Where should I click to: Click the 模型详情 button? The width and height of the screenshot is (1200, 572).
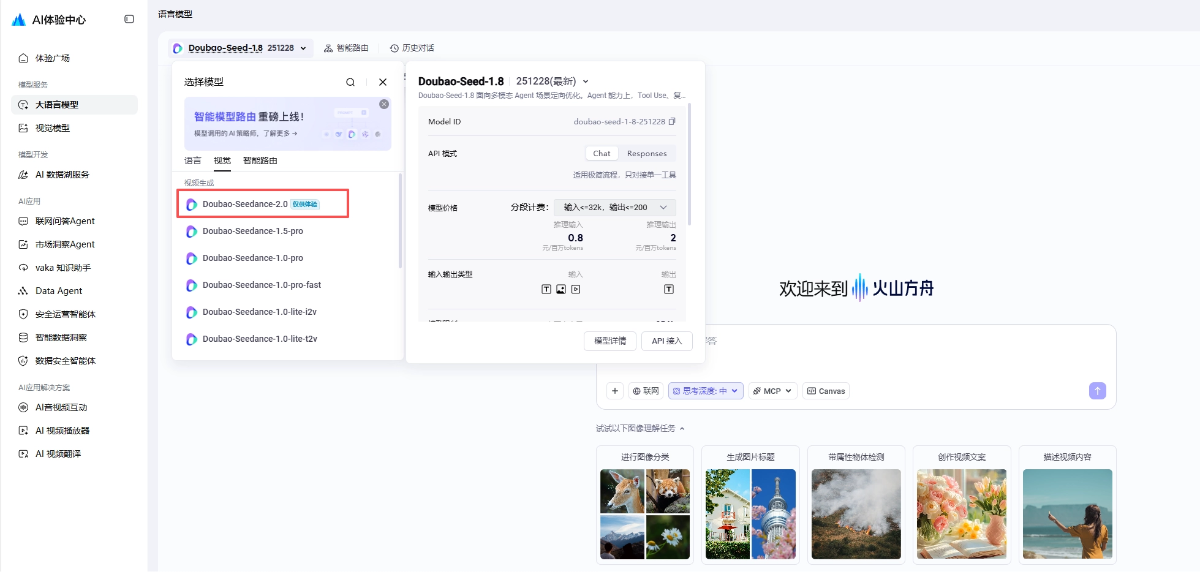[609, 341]
